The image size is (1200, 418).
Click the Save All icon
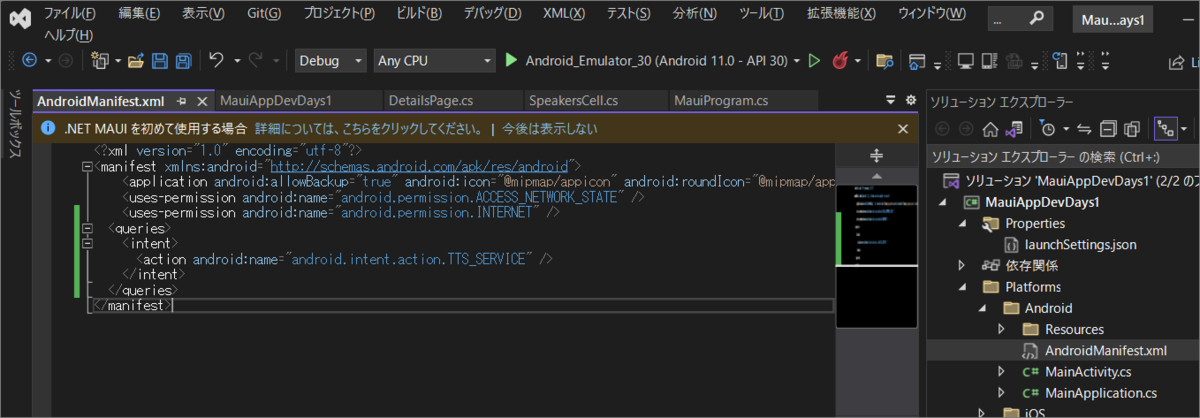(x=183, y=61)
